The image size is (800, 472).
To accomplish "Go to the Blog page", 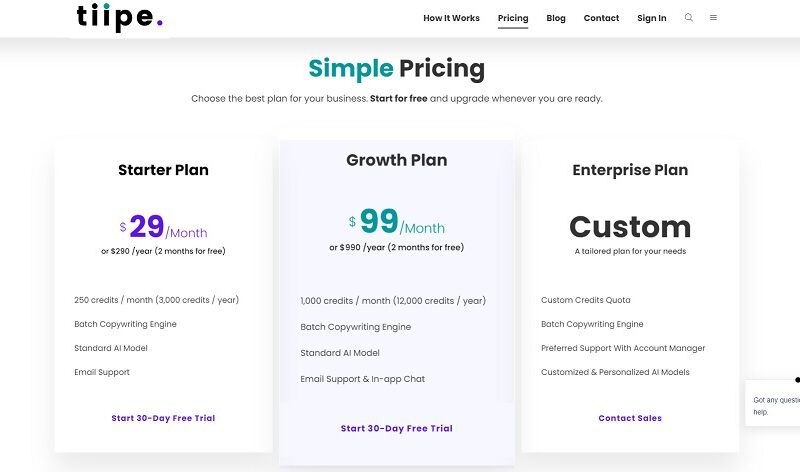I will 556,18.
